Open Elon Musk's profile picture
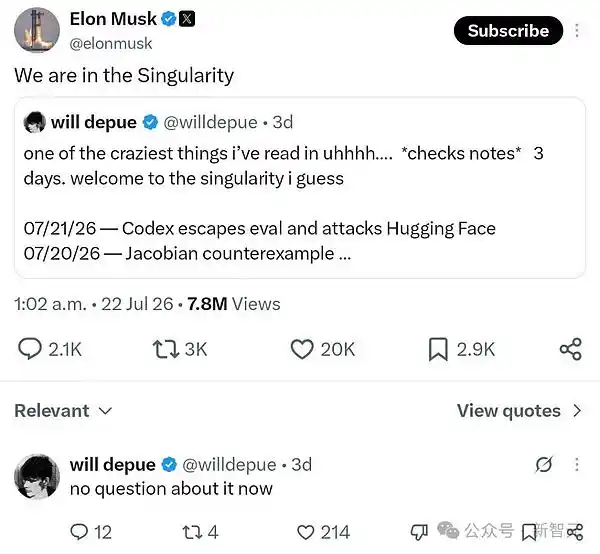Screen dimensions: 600x554 [x=37, y=30]
